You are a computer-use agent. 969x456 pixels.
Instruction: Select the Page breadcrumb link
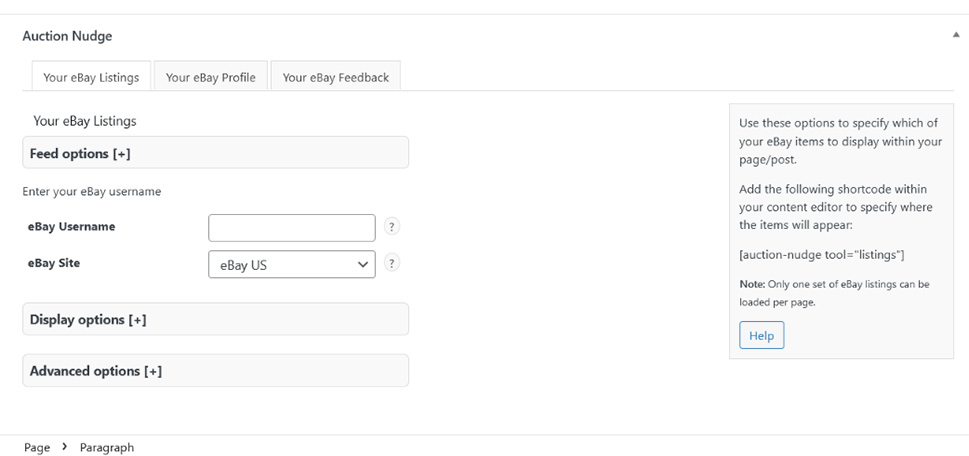37,447
